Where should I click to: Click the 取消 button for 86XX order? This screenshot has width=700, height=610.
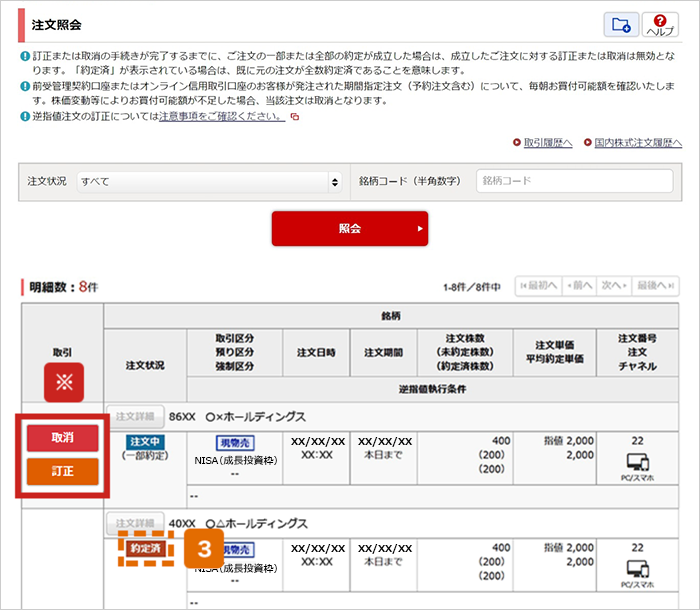[62, 438]
